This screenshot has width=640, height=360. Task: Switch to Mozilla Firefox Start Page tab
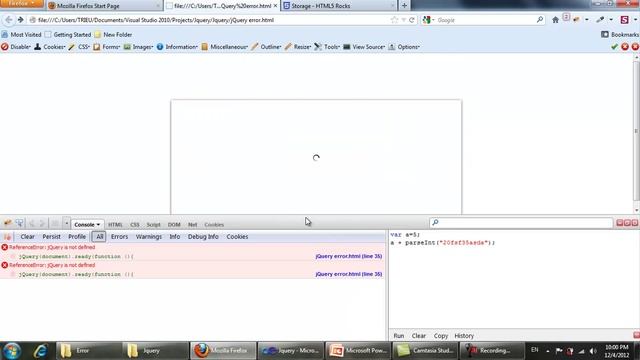point(104,6)
